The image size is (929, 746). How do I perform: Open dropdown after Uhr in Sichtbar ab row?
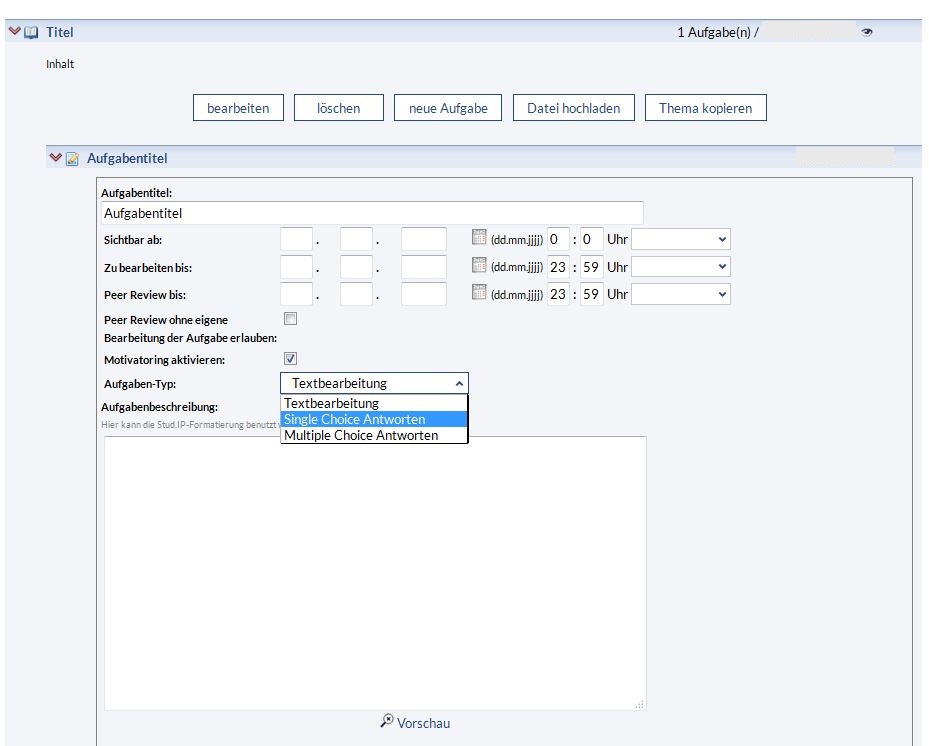coord(681,240)
